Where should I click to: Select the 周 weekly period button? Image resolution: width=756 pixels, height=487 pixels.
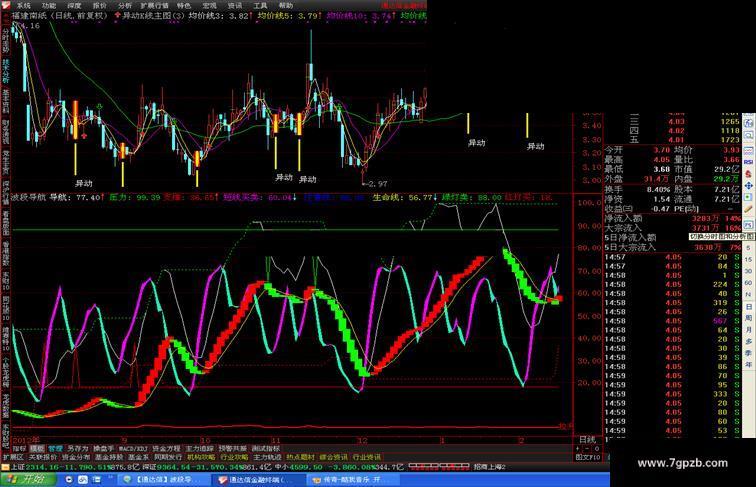[x=748, y=318]
